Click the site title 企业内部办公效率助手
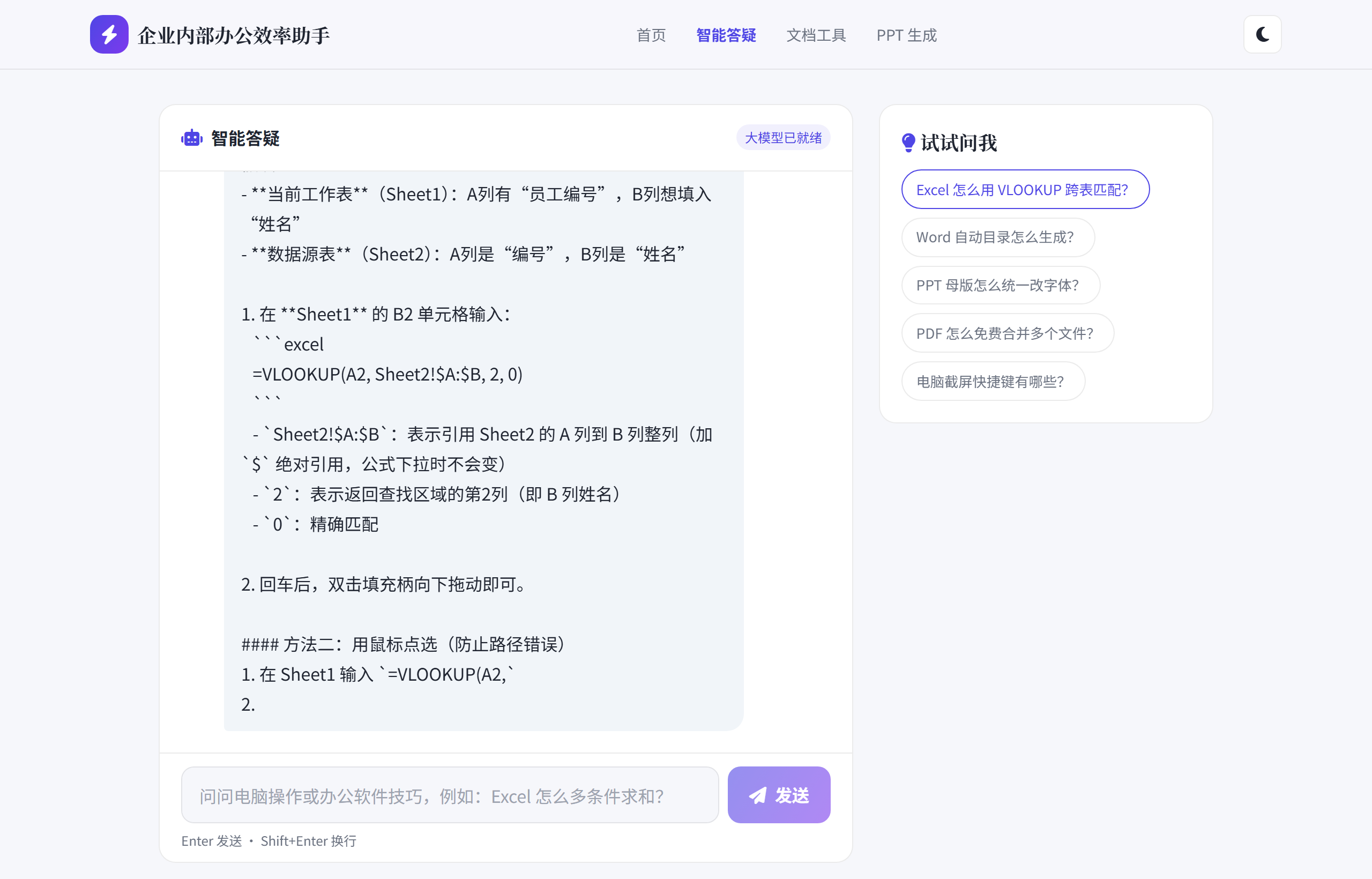This screenshot has height=879, width=1372. tap(234, 35)
